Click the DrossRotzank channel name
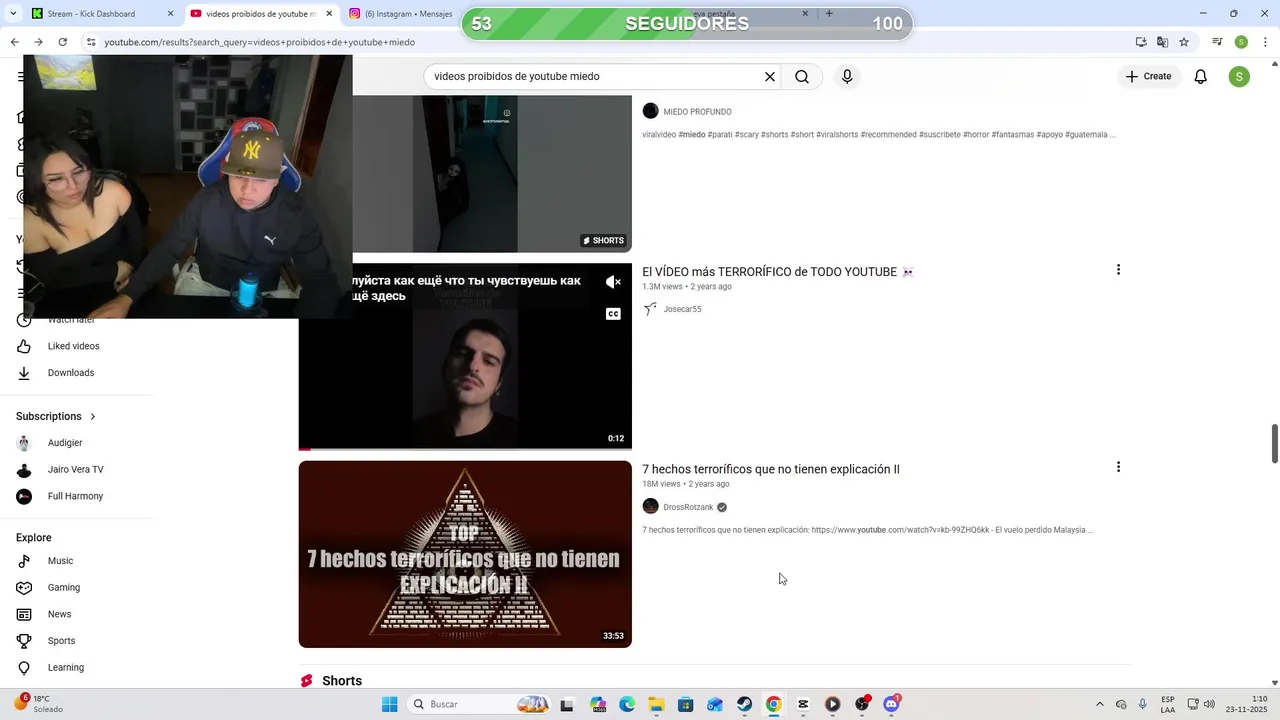The height and width of the screenshot is (720, 1280). (x=688, y=507)
